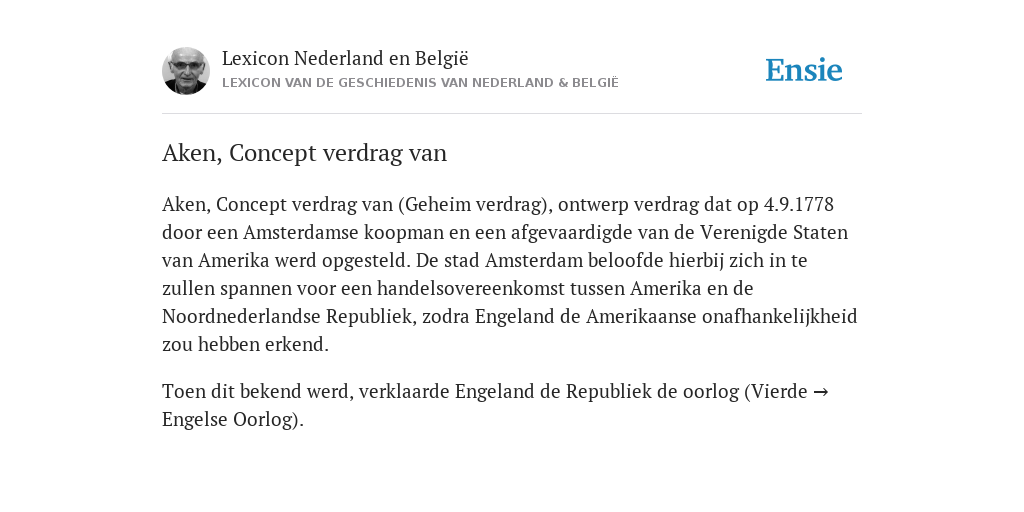Image resolution: width=1024 pixels, height=512 pixels.
Task: Click the phrase 'Amerikaanse onafhankelijkheid'
Action: click(722, 317)
